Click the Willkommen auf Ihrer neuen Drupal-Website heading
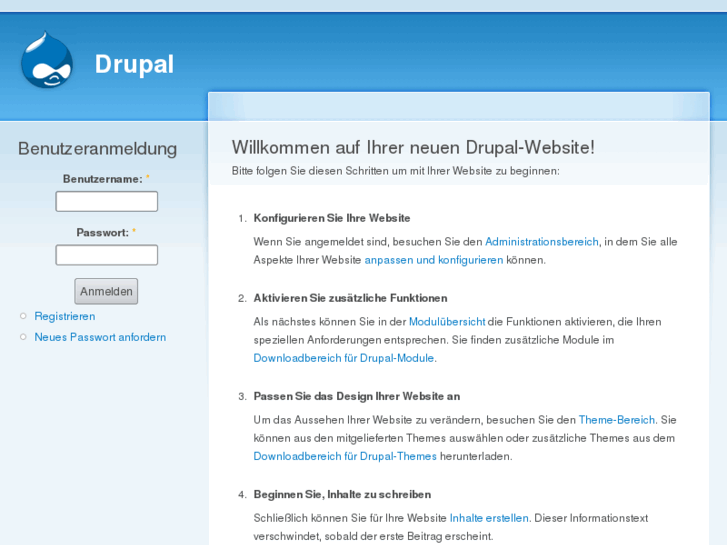Viewport: 727px width, 545px height. [413, 147]
